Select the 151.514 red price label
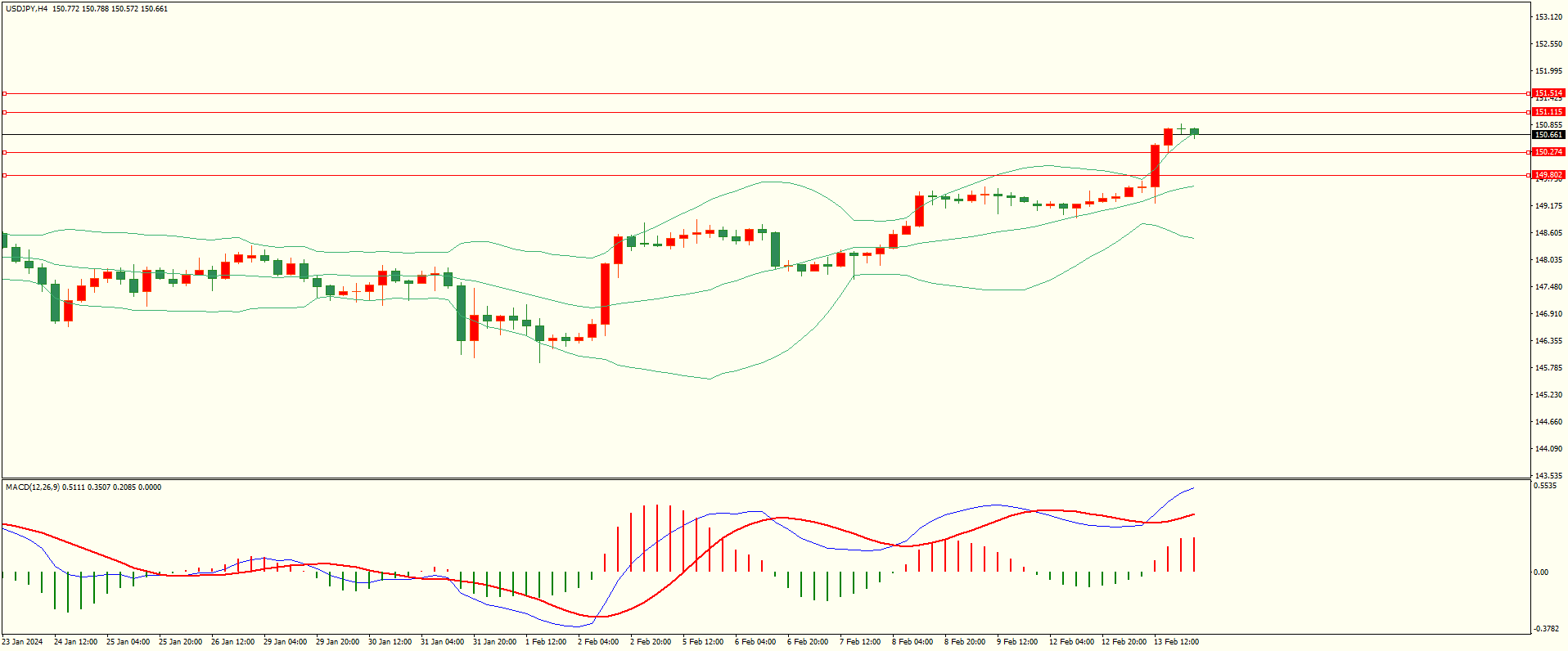The width and height of the screenshot is (1568, 651). [1548, 93]
